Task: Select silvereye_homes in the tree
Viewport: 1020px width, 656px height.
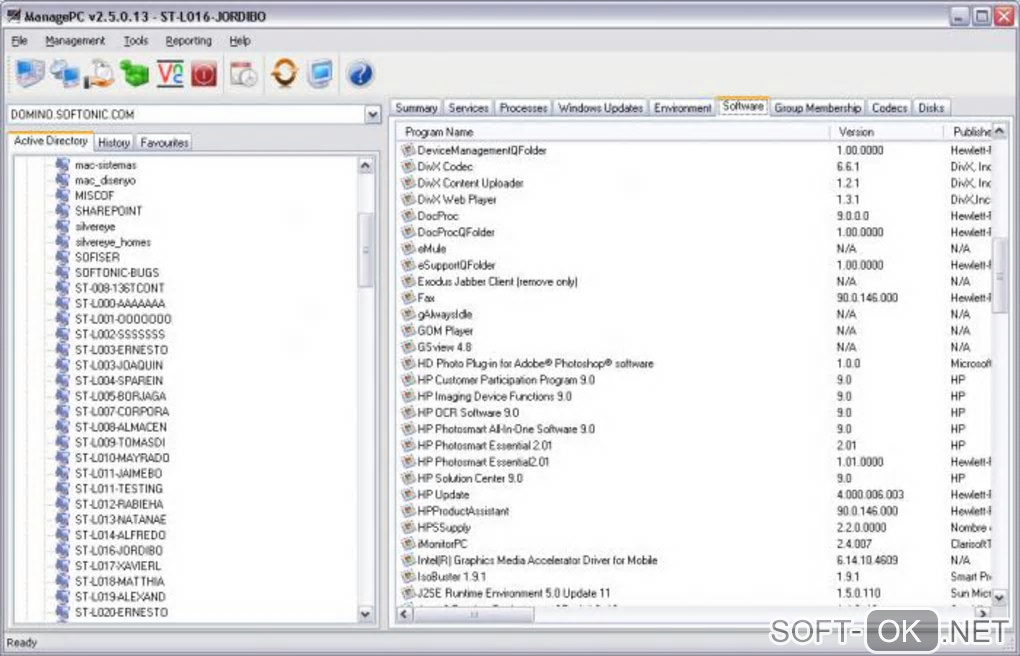Action: (x=113, y=242)
